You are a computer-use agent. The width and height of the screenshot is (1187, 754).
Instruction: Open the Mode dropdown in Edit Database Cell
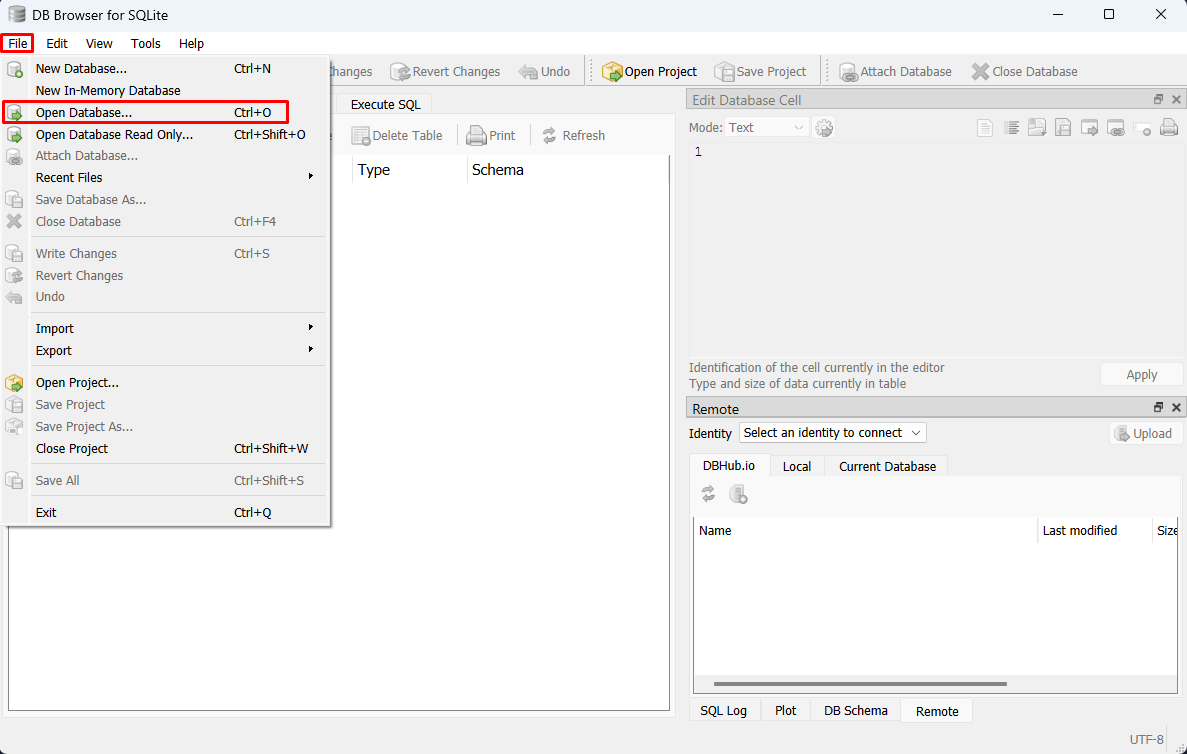coord(766,127)
